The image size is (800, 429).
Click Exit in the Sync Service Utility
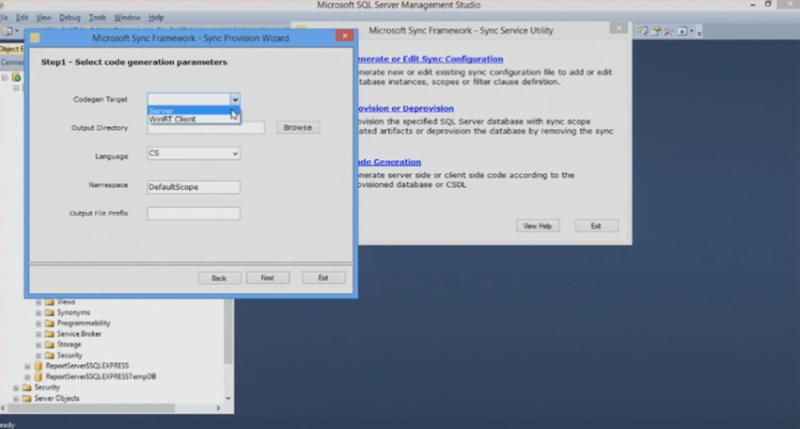click(596, 226)
